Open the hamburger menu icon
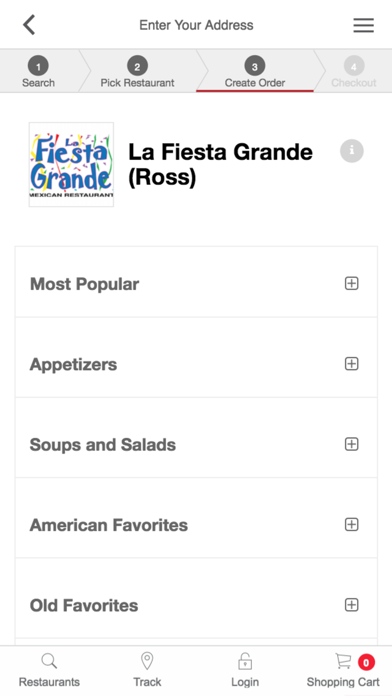The height and width of the screenshot is (696, 392). click(363, 25)
